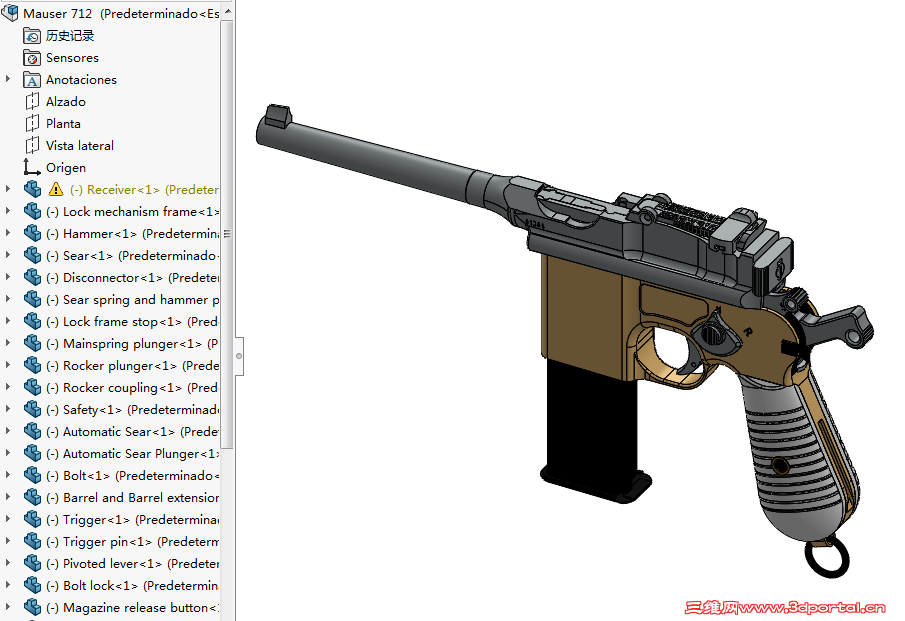
Task: Click the Magazine release button part icon
Action: 32,607
